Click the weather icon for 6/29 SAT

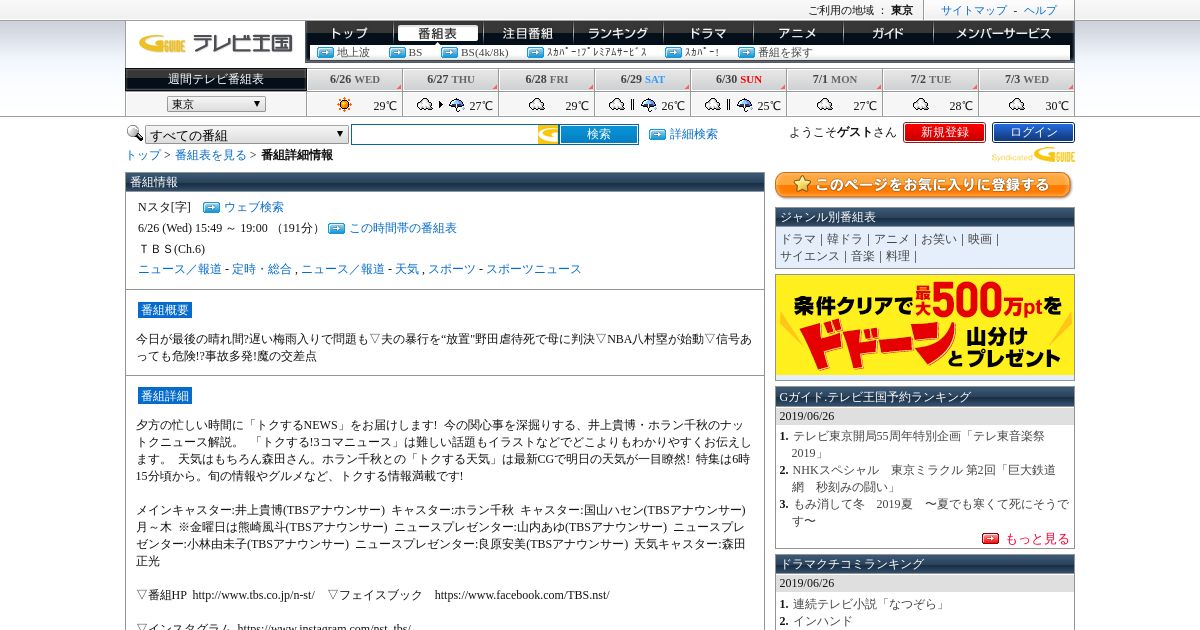(x=632, y=104)
